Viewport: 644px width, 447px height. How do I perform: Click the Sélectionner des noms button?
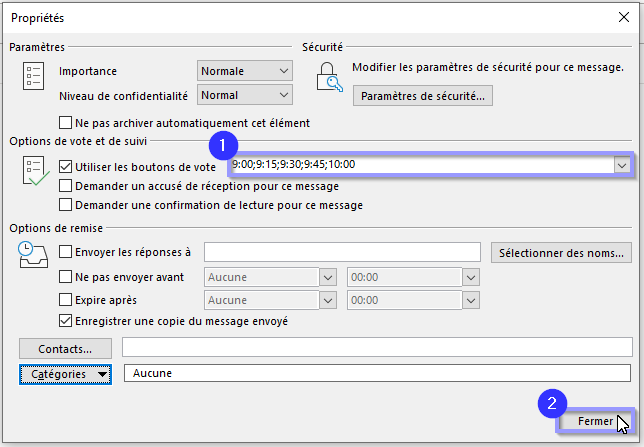[561, 253]
